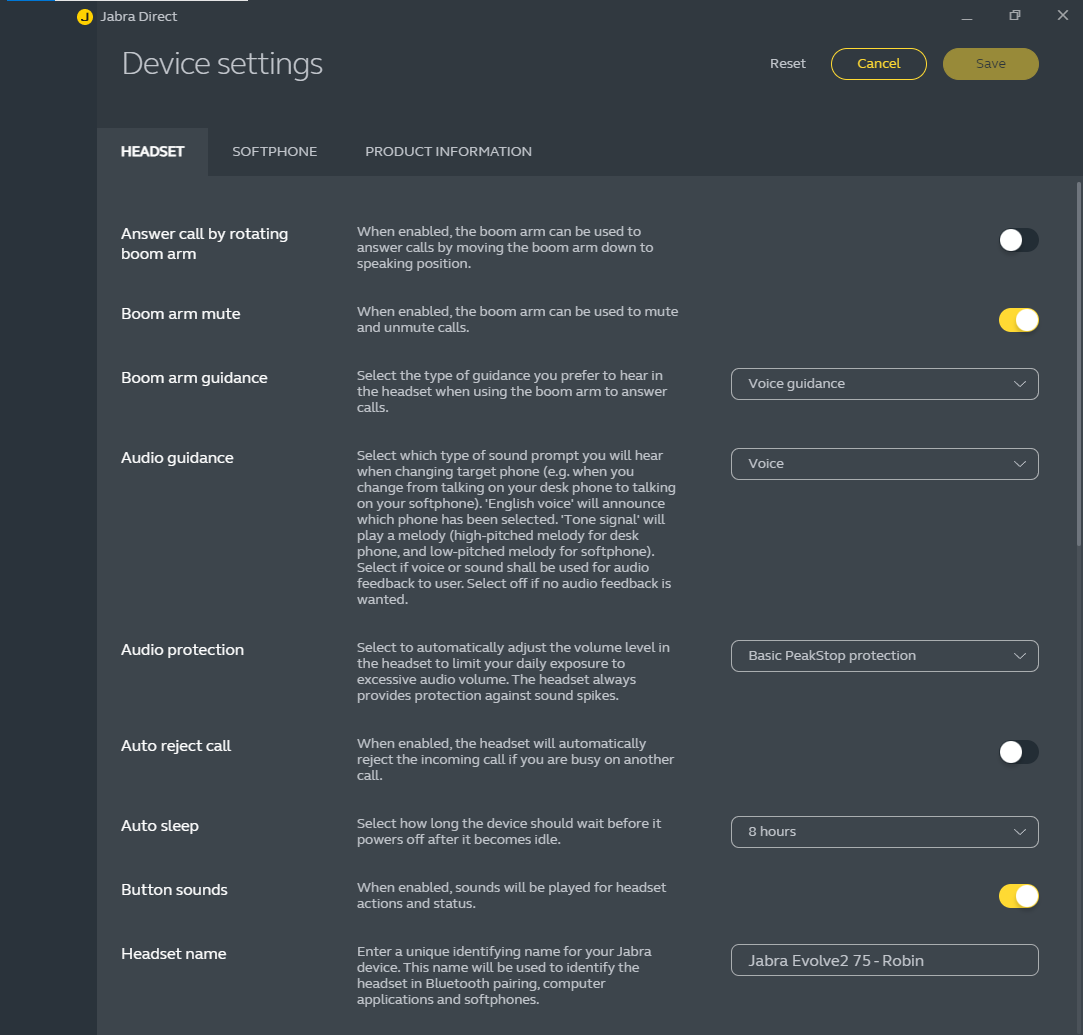This screenshot has width=1083, height=1035.
Task: Open Audio protection PeakStop dropdown
Action: point(884,656)
